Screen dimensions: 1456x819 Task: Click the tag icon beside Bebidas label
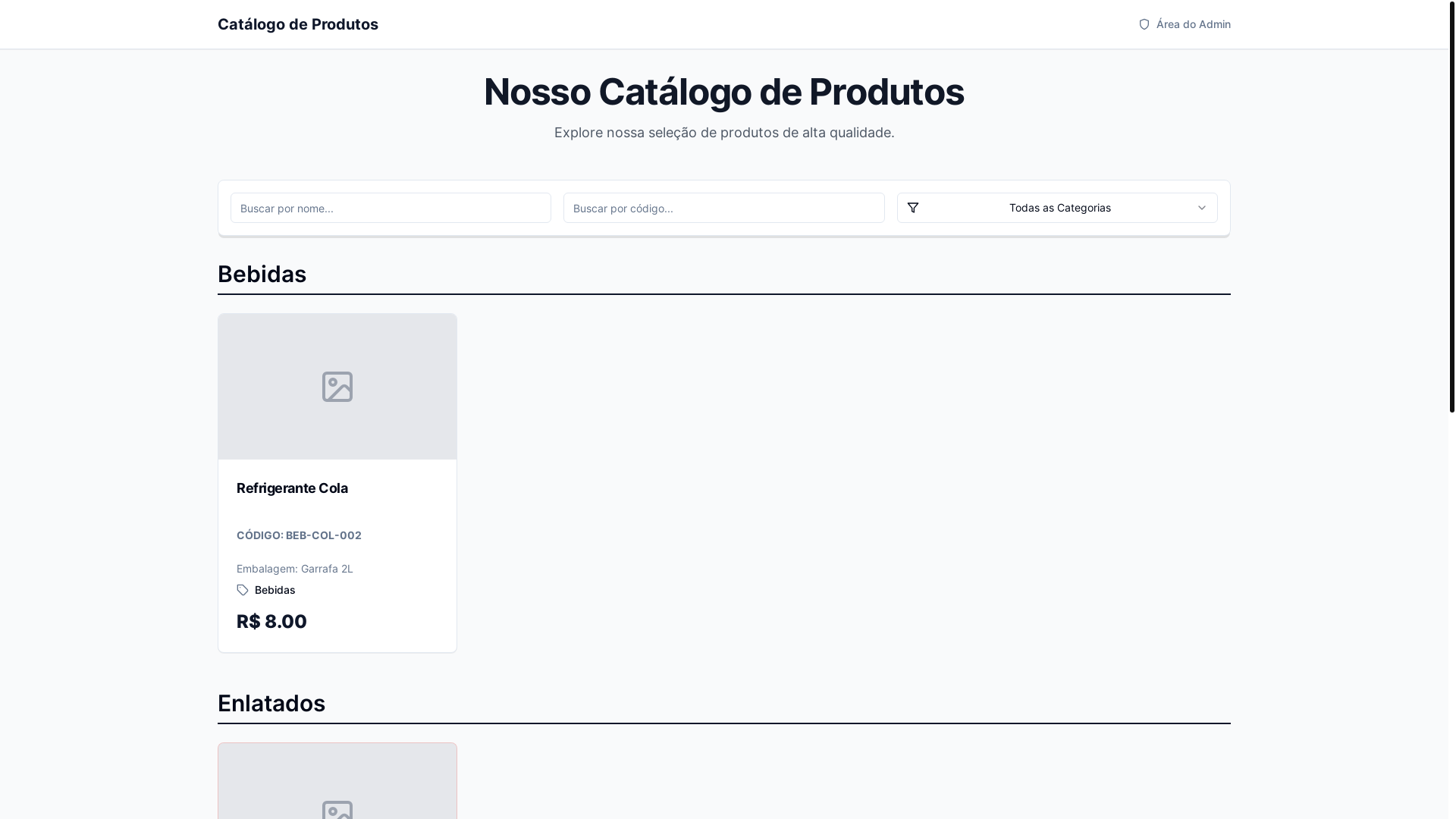(243, 590)
